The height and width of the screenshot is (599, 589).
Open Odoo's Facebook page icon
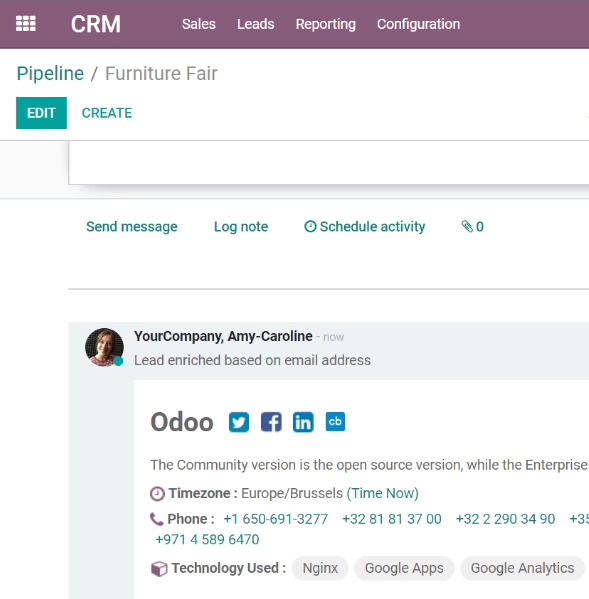click(271, 422)
